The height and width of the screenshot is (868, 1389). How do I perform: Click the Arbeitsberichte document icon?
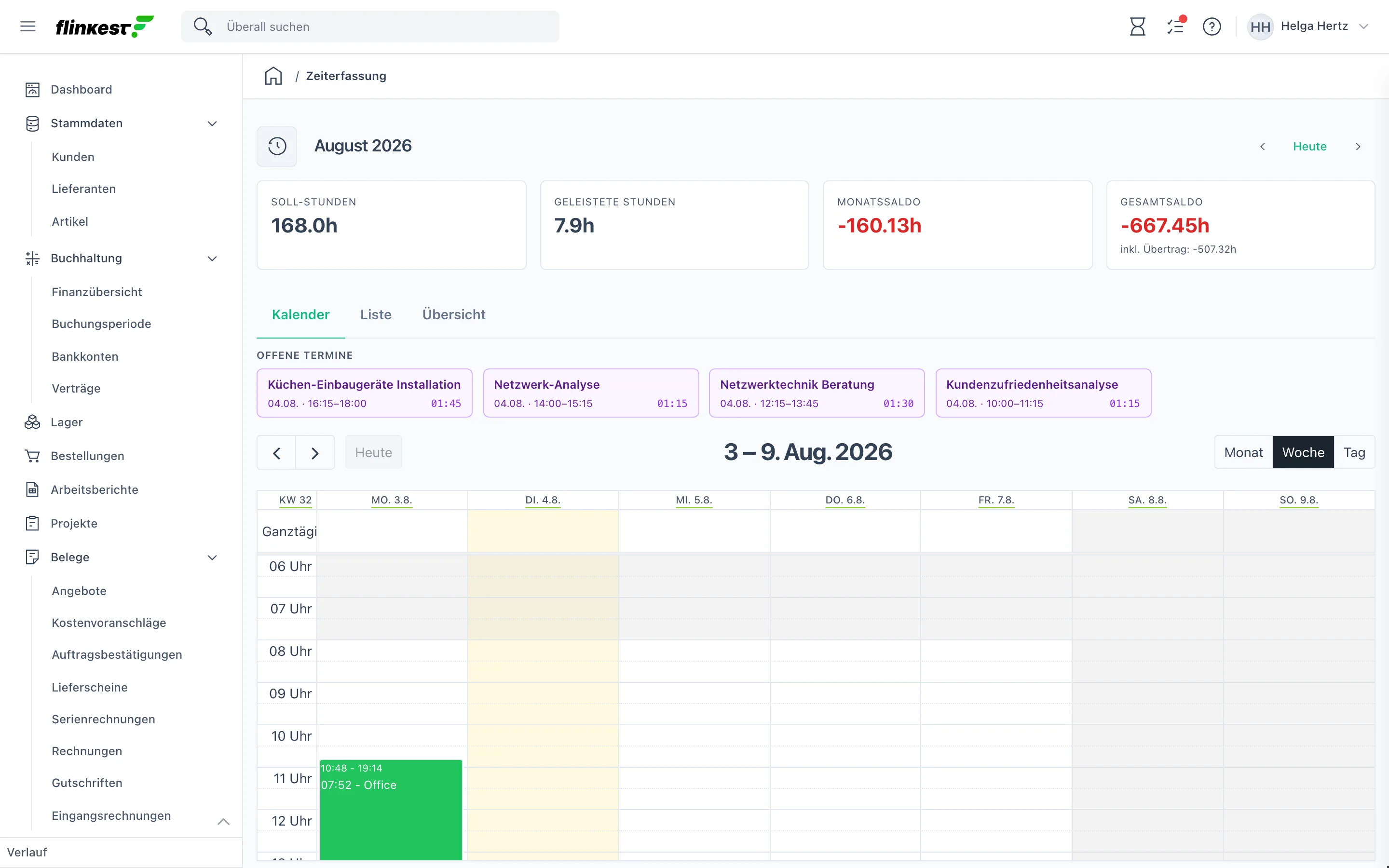32,489
